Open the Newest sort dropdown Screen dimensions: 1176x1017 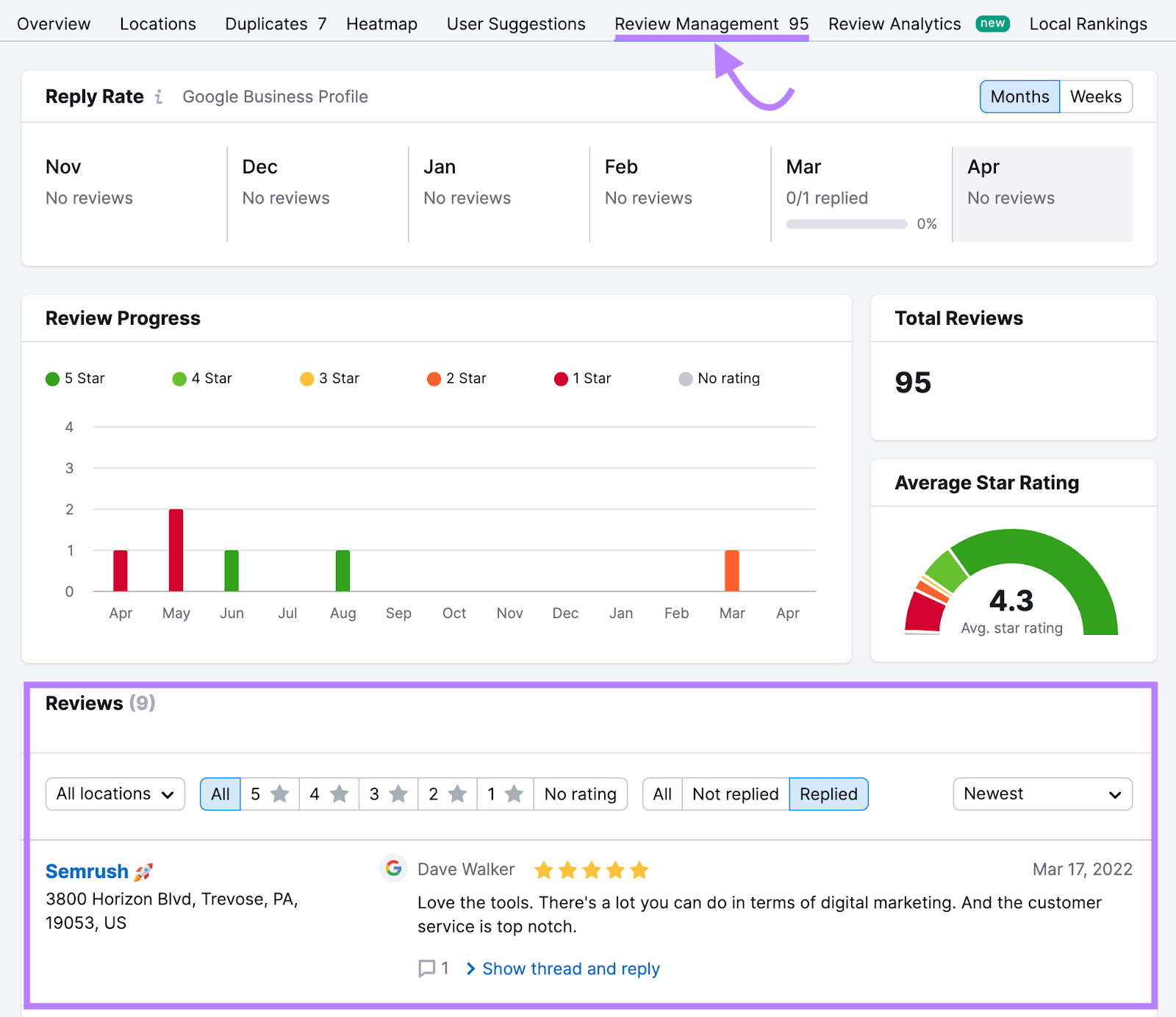1041,794
